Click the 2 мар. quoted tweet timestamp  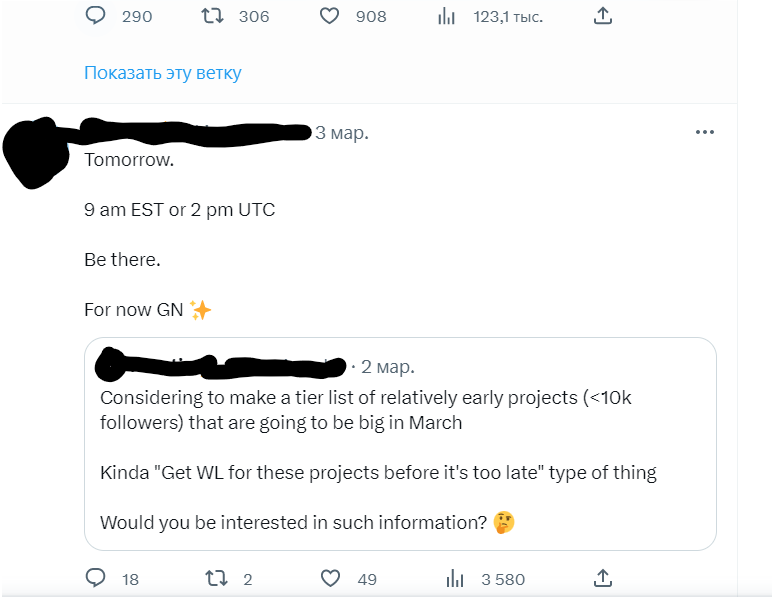[388, 367]
